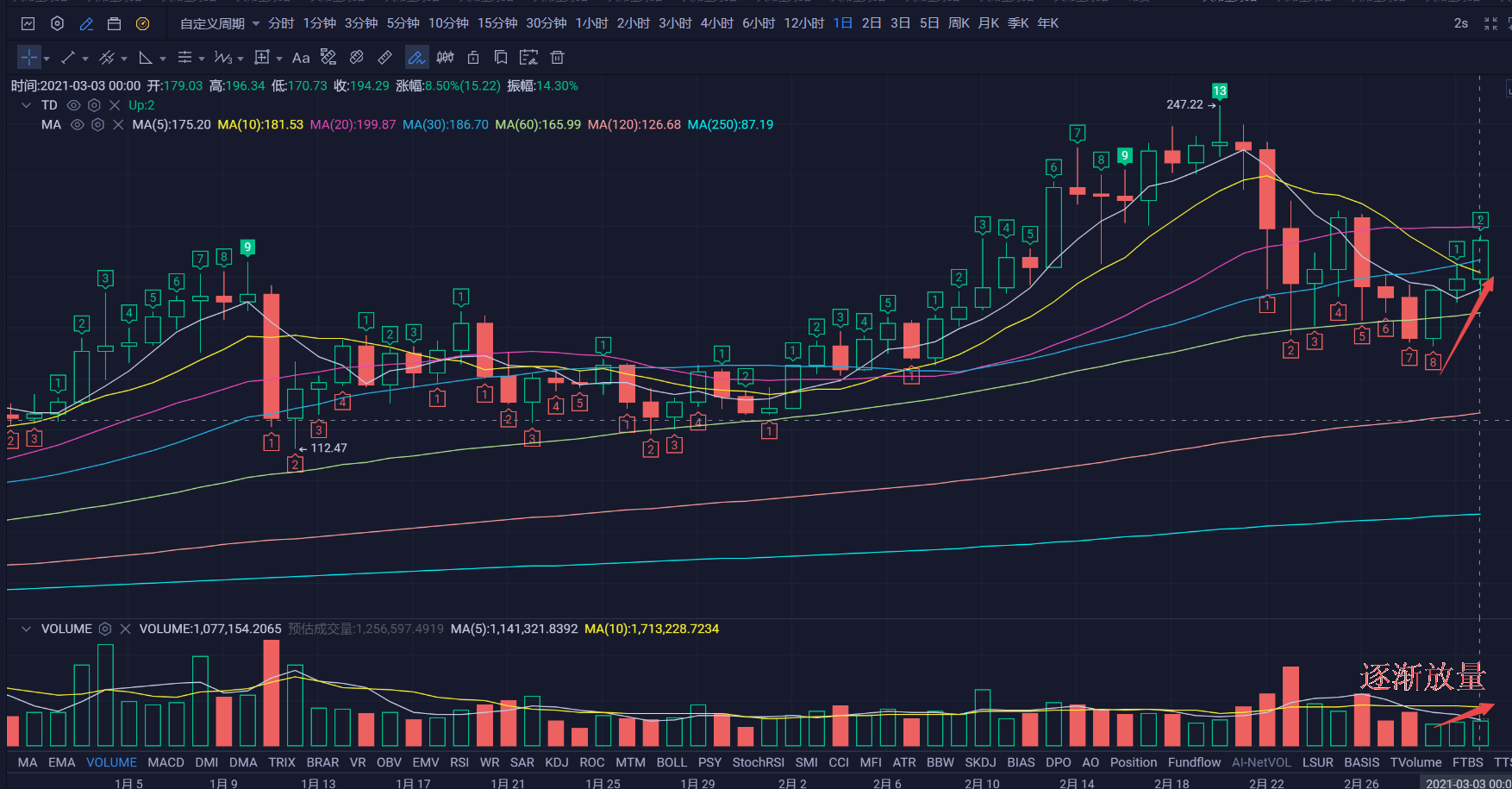
Task: Expand parallel channel tool options arrow
Action: 124,59
